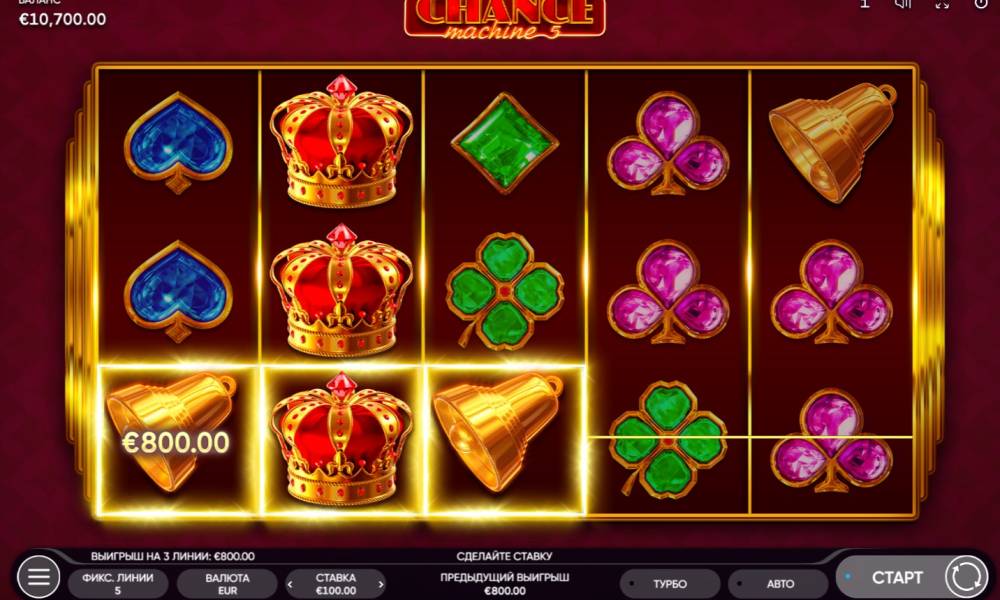This screenshot has width=1000, height=600.
Task: Mute the game sound
Action: pos(902,4)
